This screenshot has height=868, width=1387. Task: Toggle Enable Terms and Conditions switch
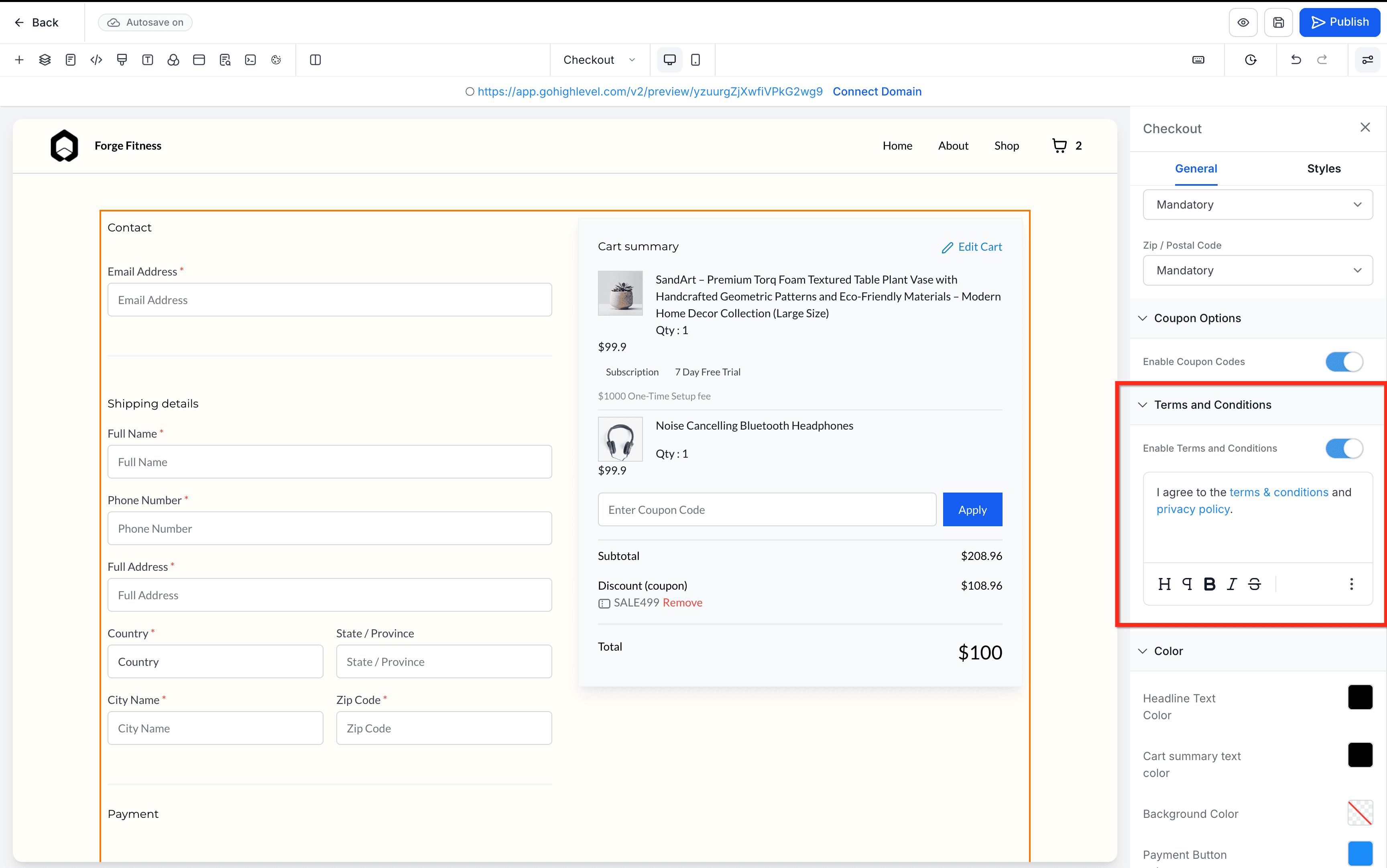(1344, 448)
